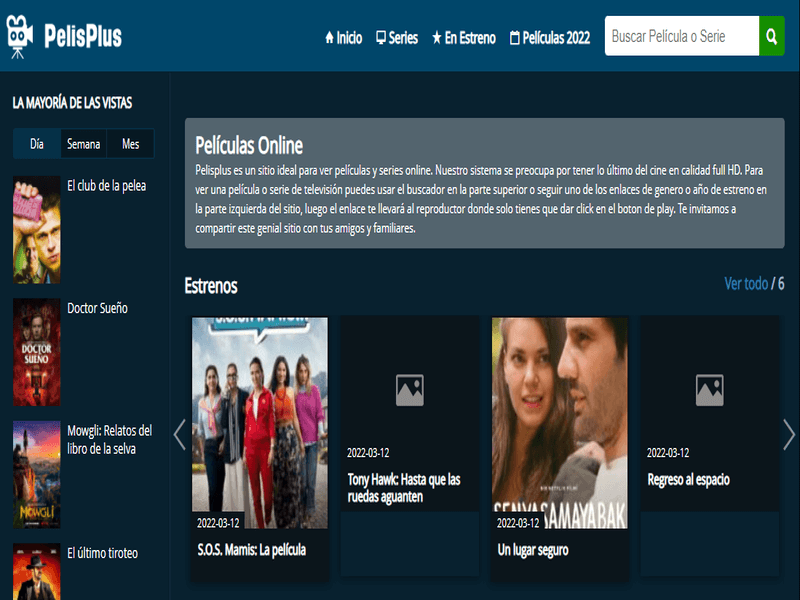Screen dimensions: 800x600
Task: Click the monitor icon beside Series
Action: (381, 38)
